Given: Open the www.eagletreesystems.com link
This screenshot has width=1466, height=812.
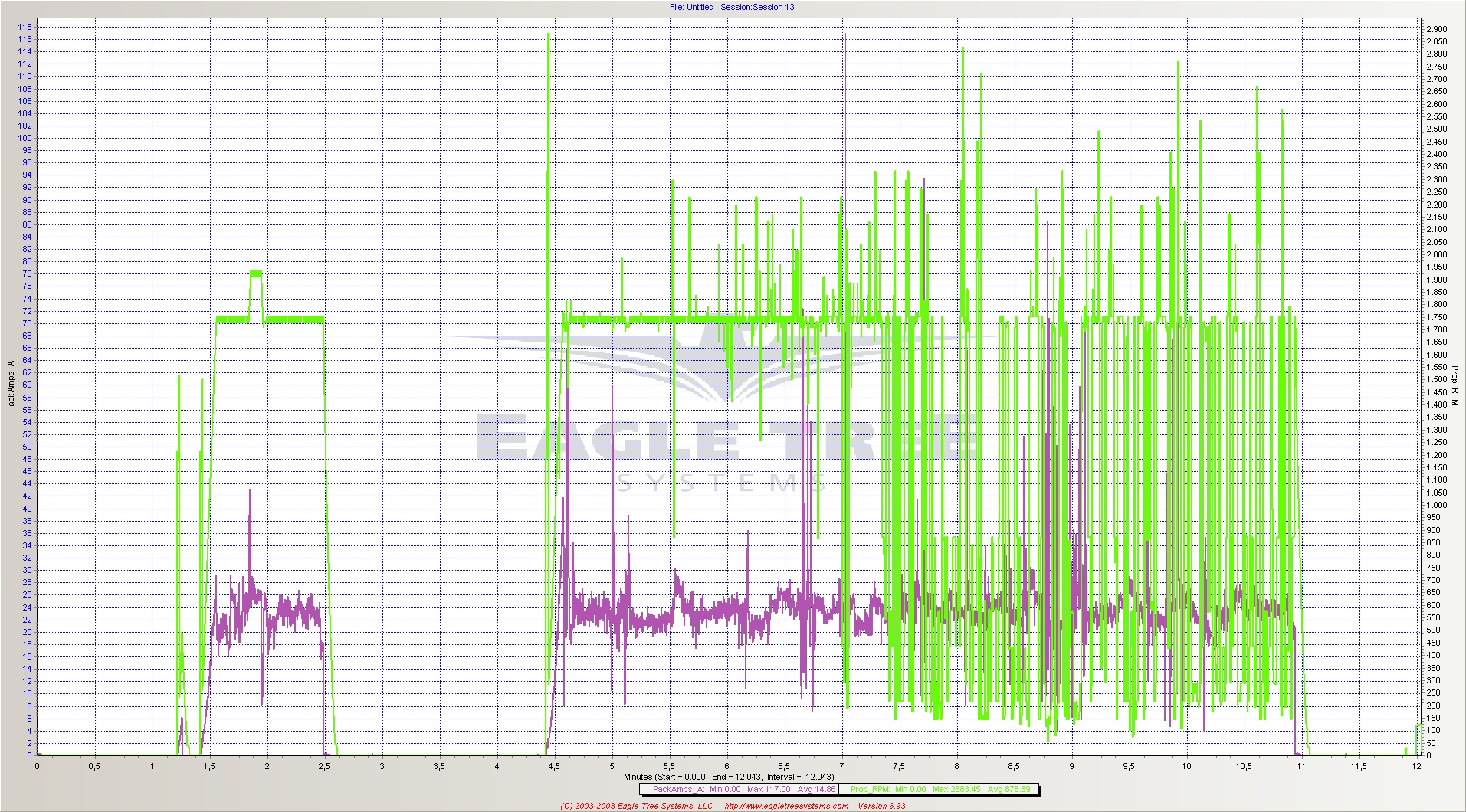Looking at the screenshot, I should [786, 806].
